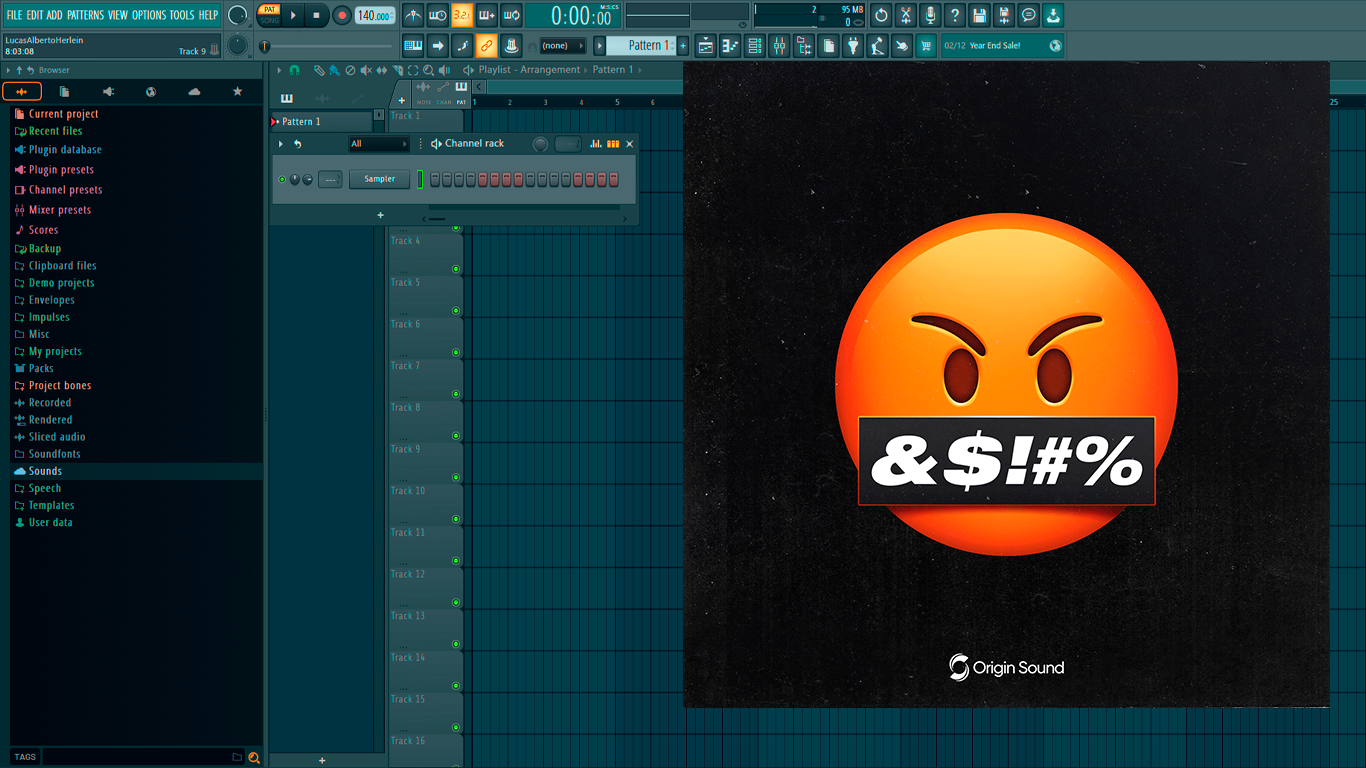
Task: Toggle the playlist snap magnet icon
Action: 294,70
